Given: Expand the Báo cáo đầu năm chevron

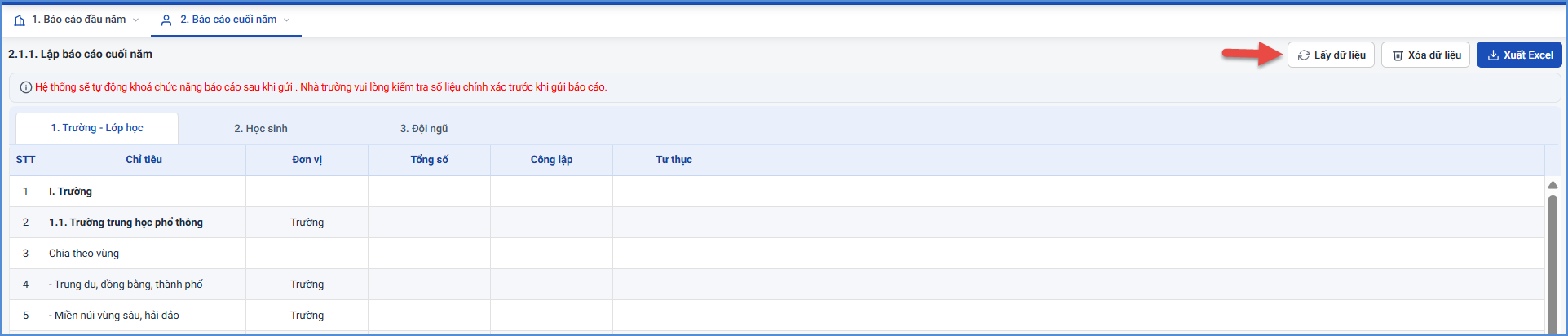Looking at the screenshot, I should 135,20.
